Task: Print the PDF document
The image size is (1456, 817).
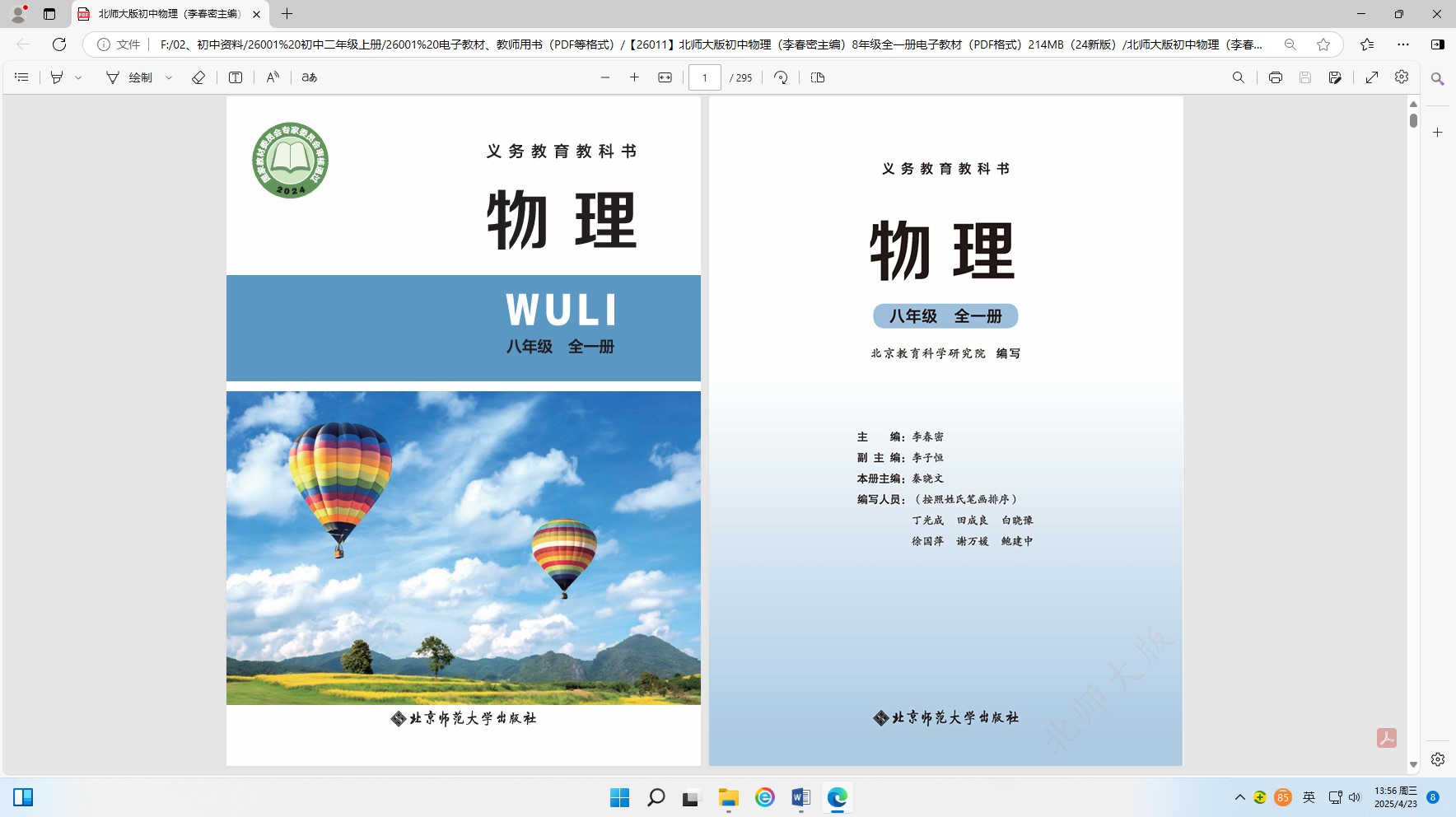Action: [1275, 77]
